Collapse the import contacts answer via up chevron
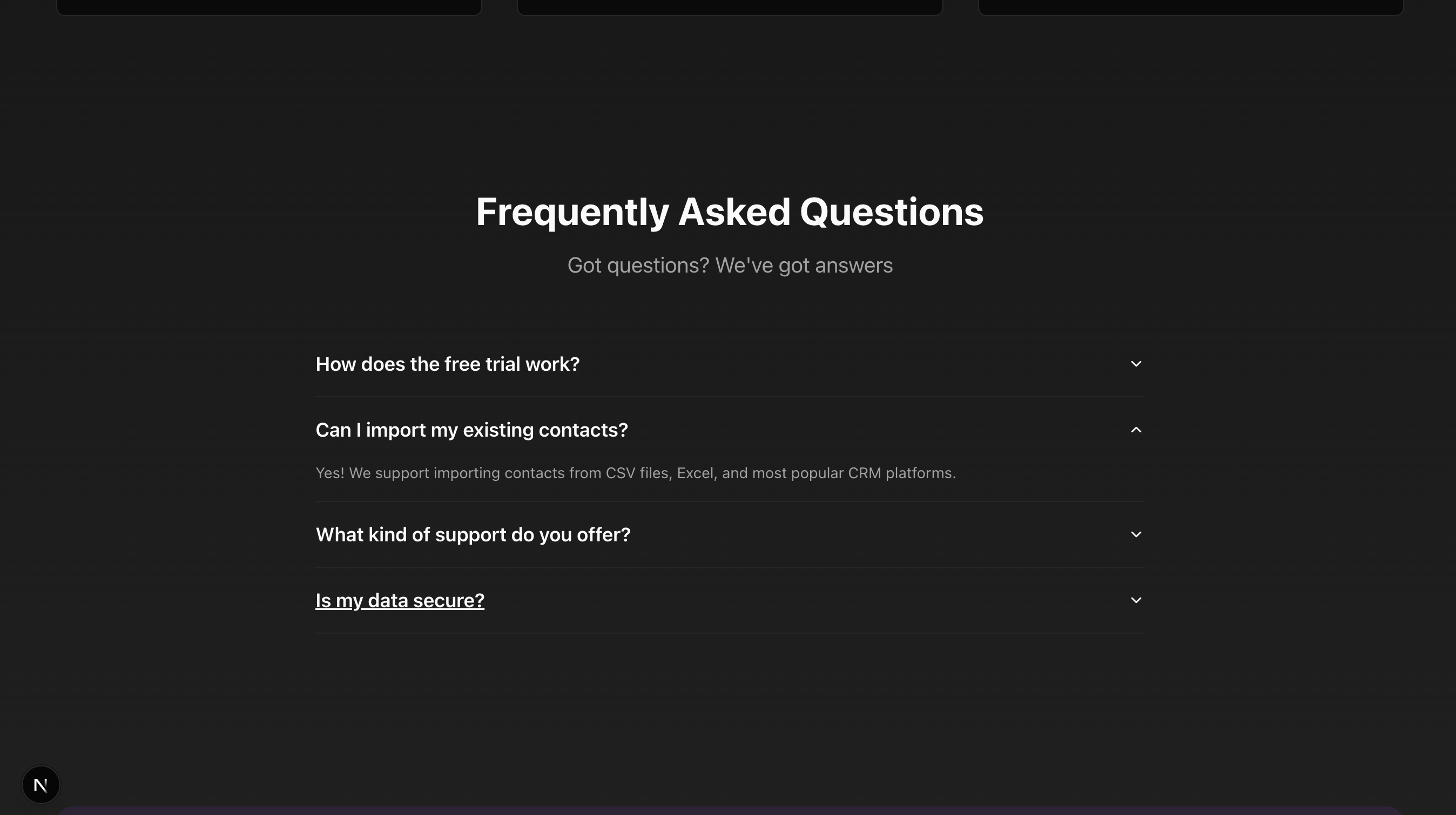The width and height of the screenshot is (1456, 815). pos(1136,430)
